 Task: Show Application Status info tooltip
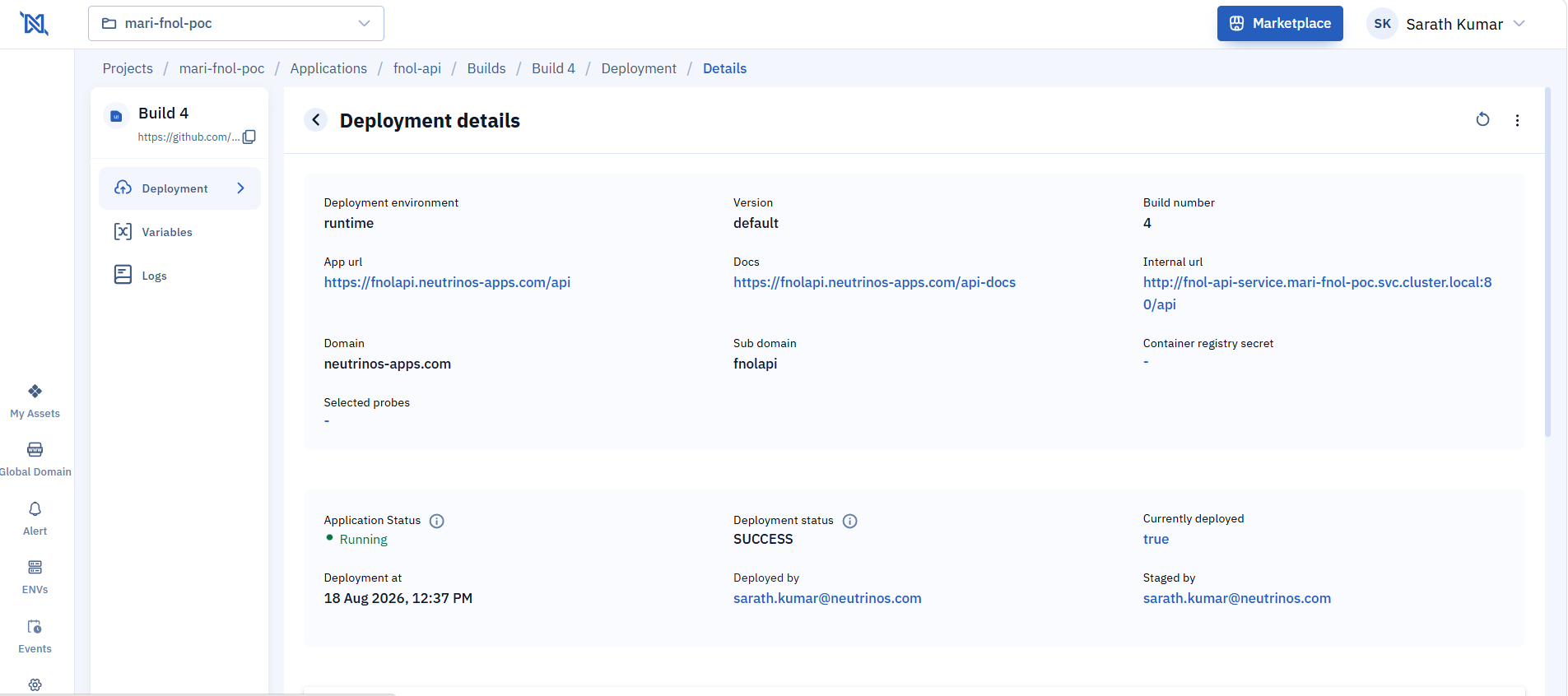coord(437,521)
